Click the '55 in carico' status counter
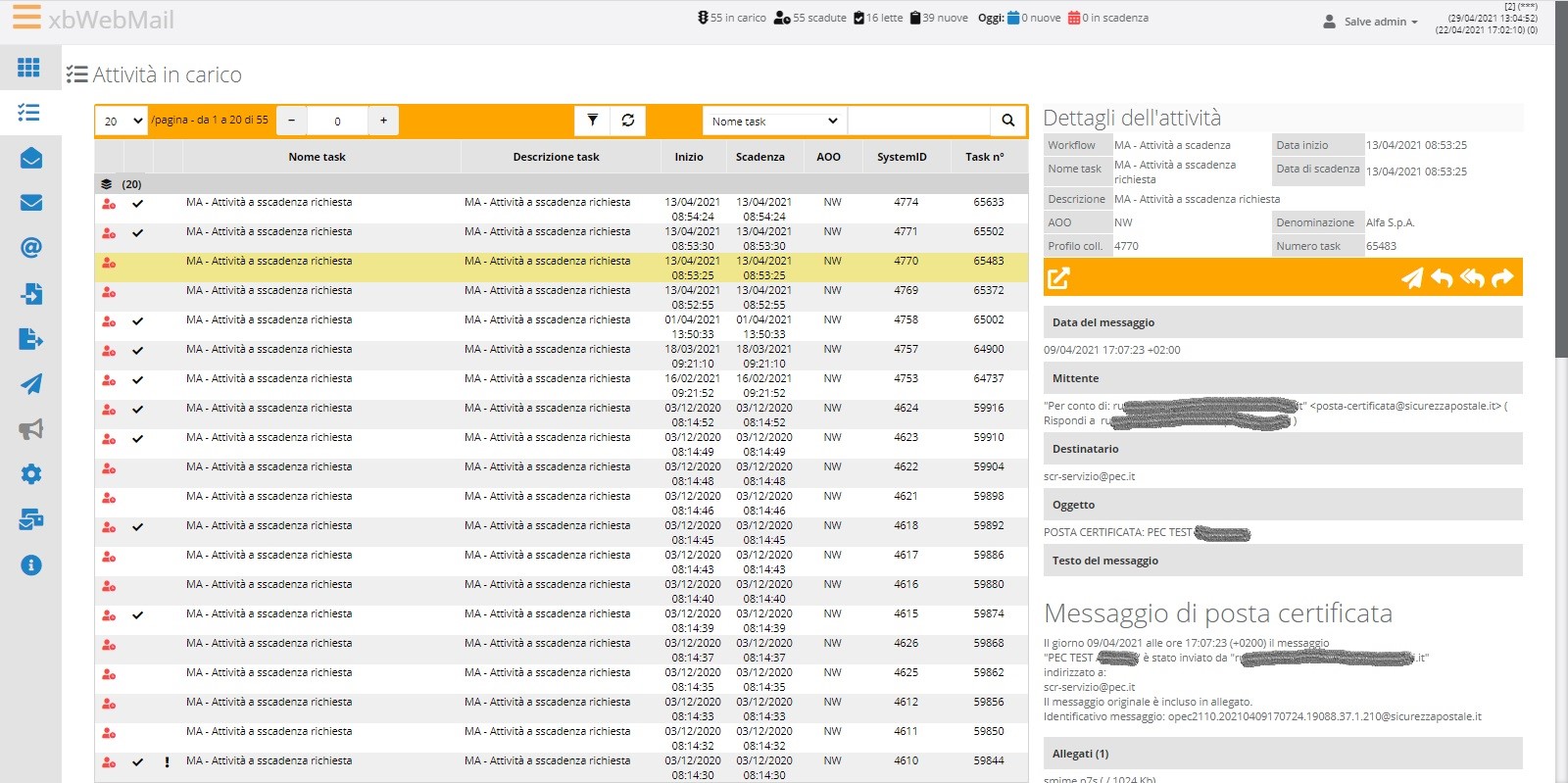1568x783 pixels. (731, 18)
